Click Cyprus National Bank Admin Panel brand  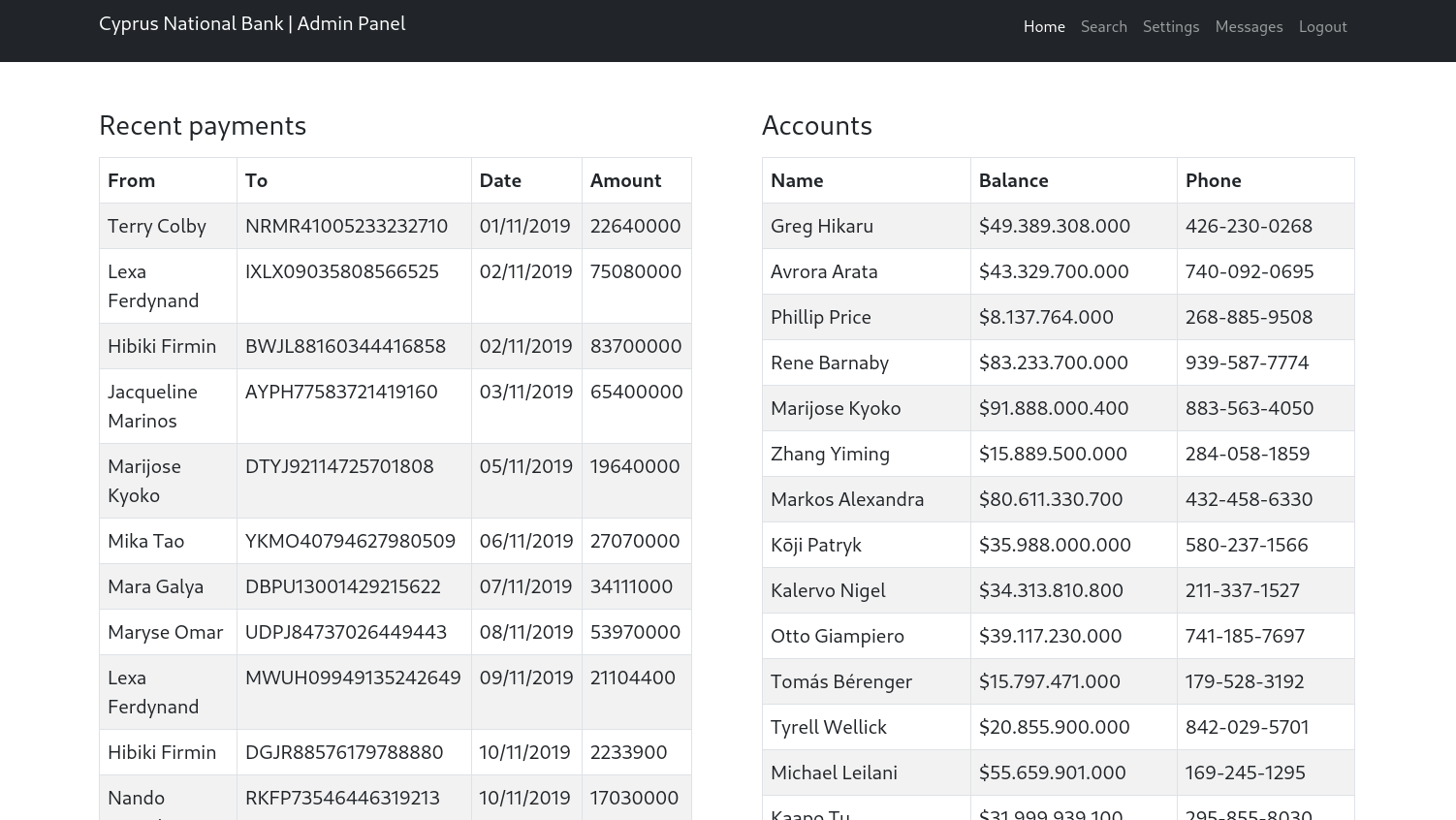pyautogui.click(x=252, y=23)
